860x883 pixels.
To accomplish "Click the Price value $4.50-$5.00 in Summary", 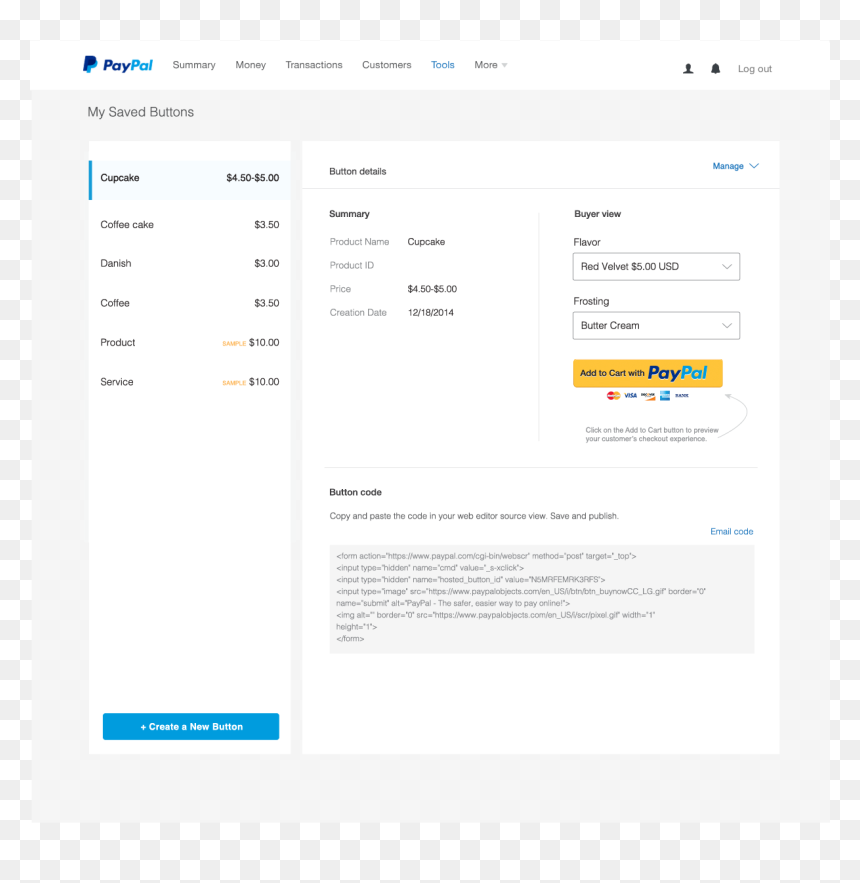I will click(x=432, y=289).
